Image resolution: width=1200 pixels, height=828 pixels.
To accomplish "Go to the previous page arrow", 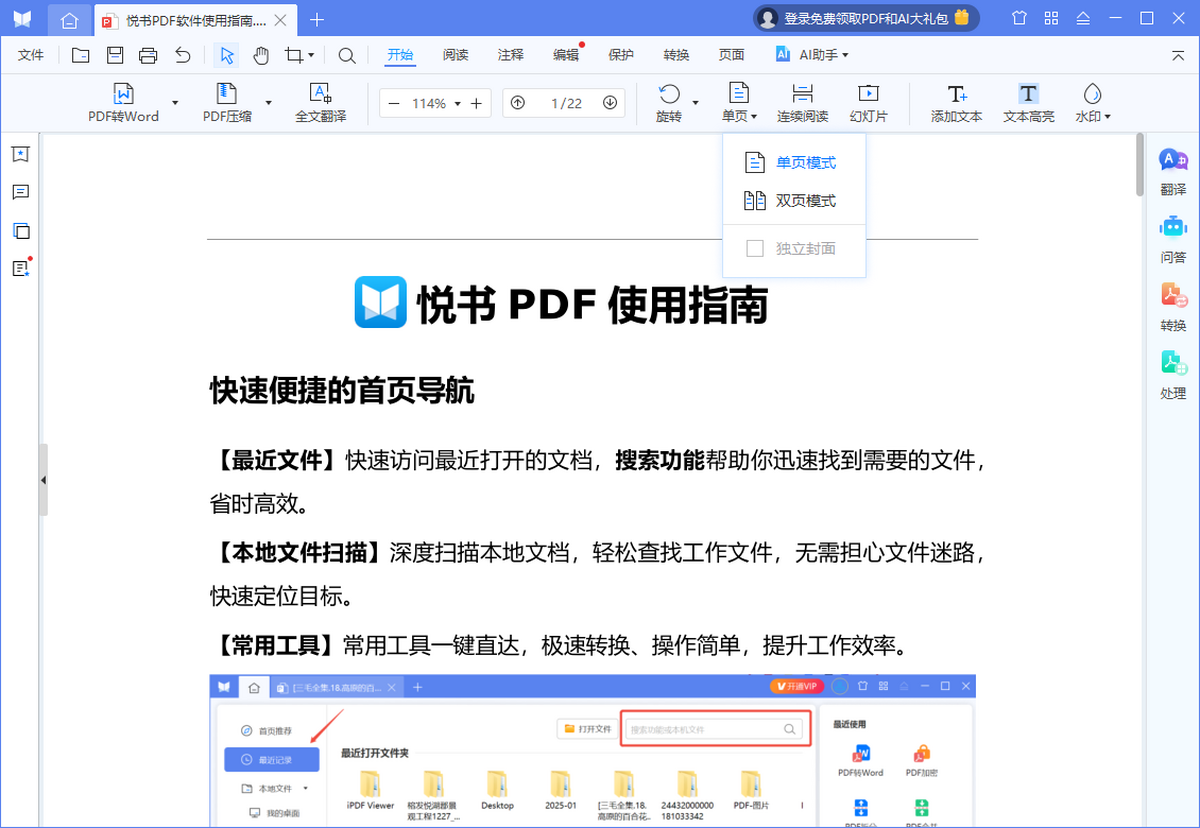I will coord(517,103).
